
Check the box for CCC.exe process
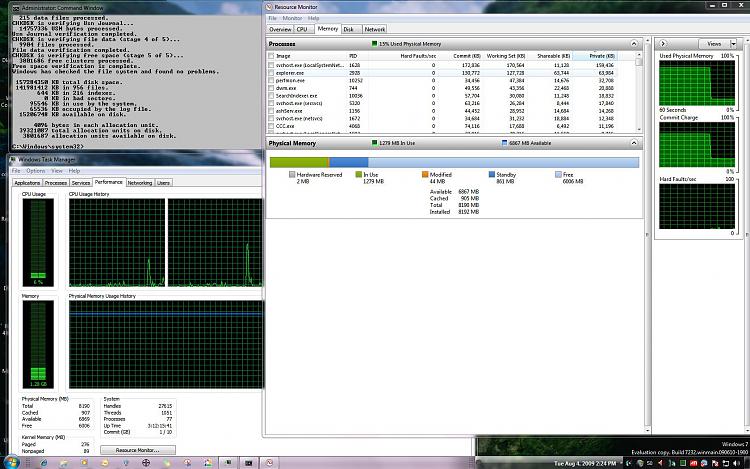[x=271, y=126]
